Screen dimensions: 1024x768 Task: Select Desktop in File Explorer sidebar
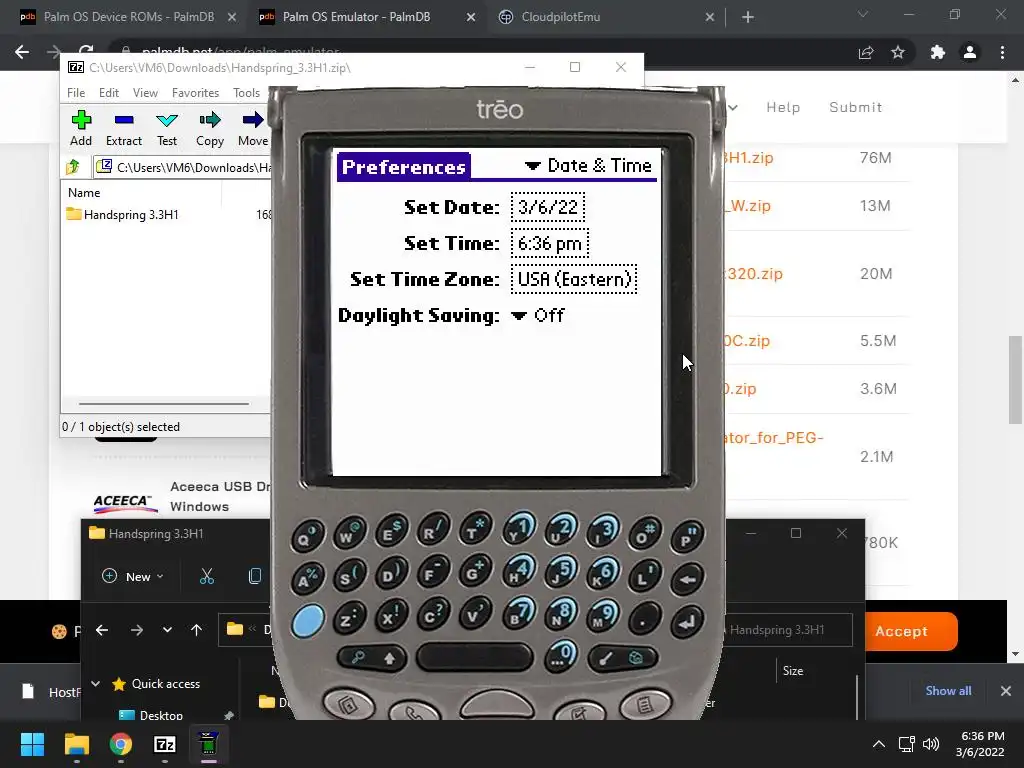tap(161, 714)
